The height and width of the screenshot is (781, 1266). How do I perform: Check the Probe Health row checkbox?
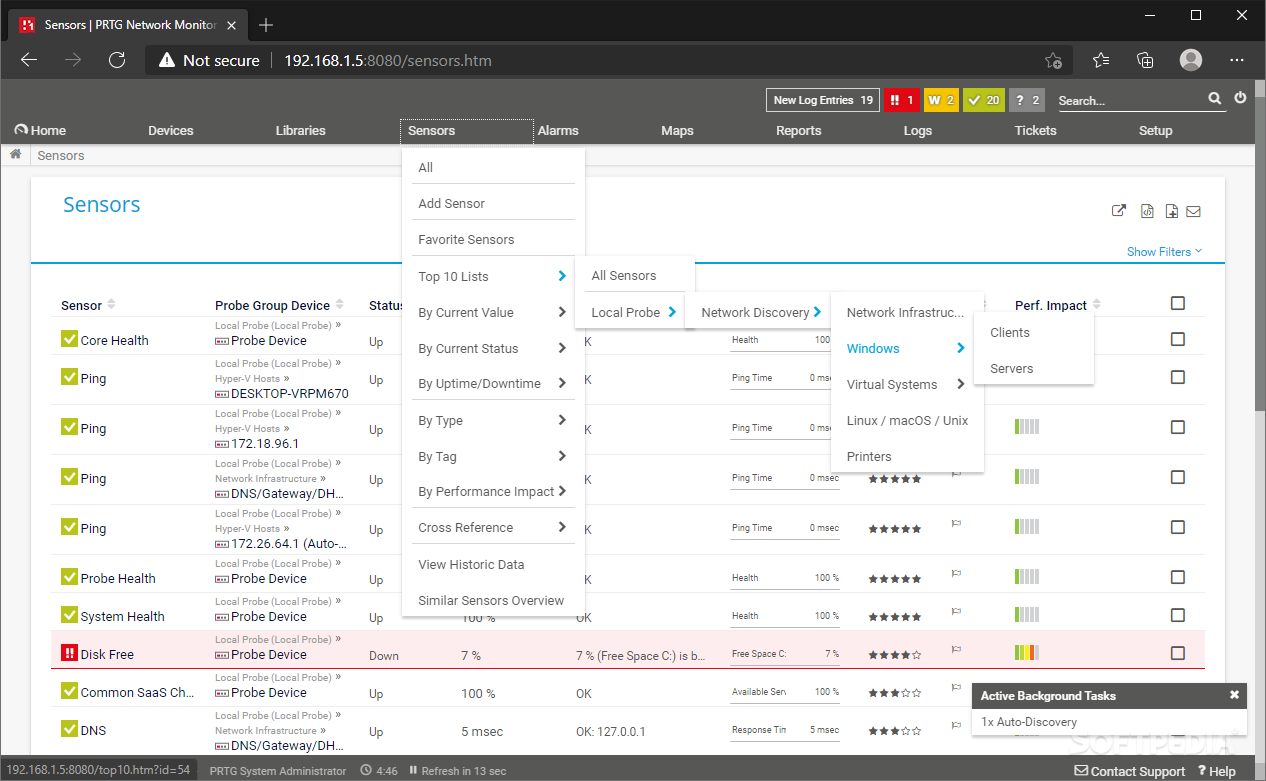pyautogui.click(x=1178, y=577)
